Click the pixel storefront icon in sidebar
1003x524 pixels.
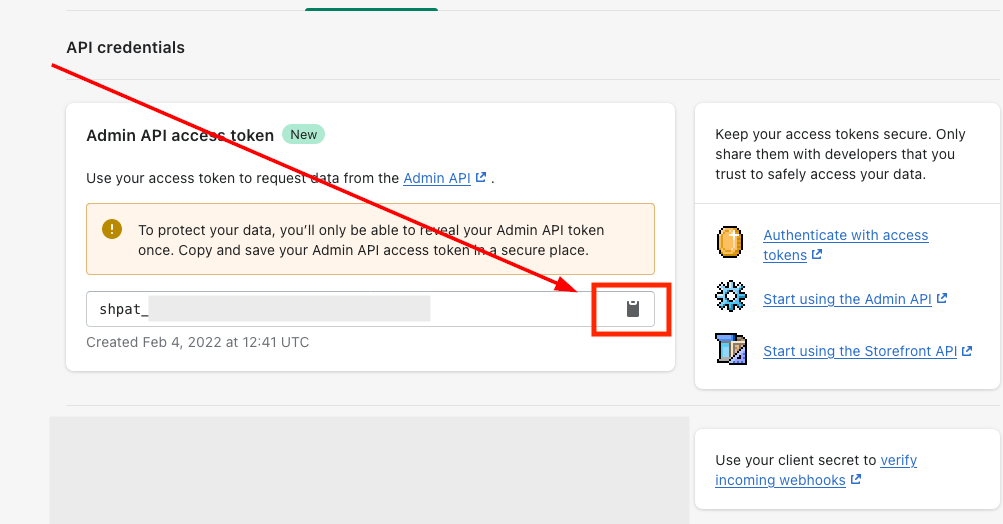pos(731,349)
